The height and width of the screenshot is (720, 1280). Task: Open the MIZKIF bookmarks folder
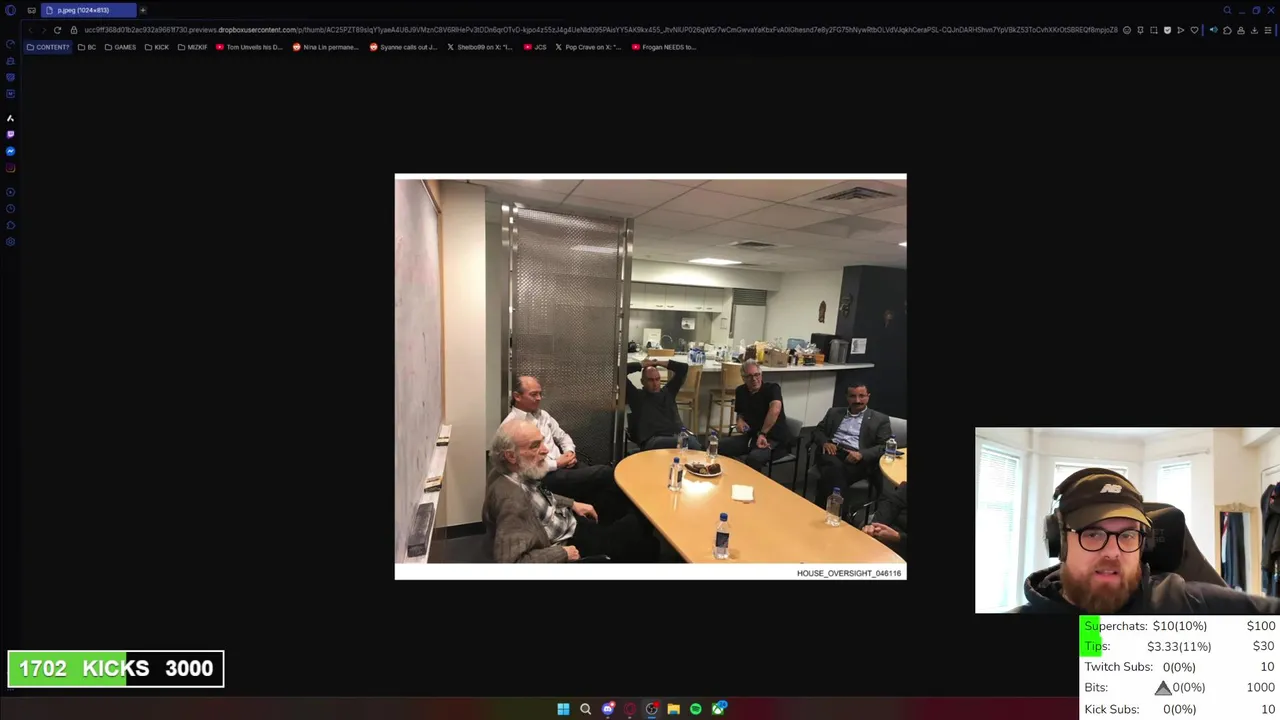(192, 47)
